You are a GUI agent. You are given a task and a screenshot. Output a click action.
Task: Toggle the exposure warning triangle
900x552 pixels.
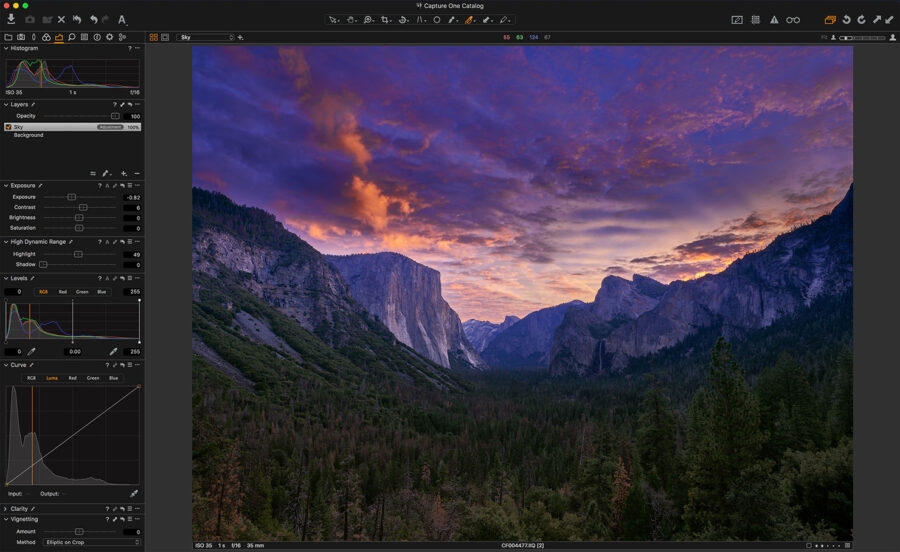click(x=774, y=20)
